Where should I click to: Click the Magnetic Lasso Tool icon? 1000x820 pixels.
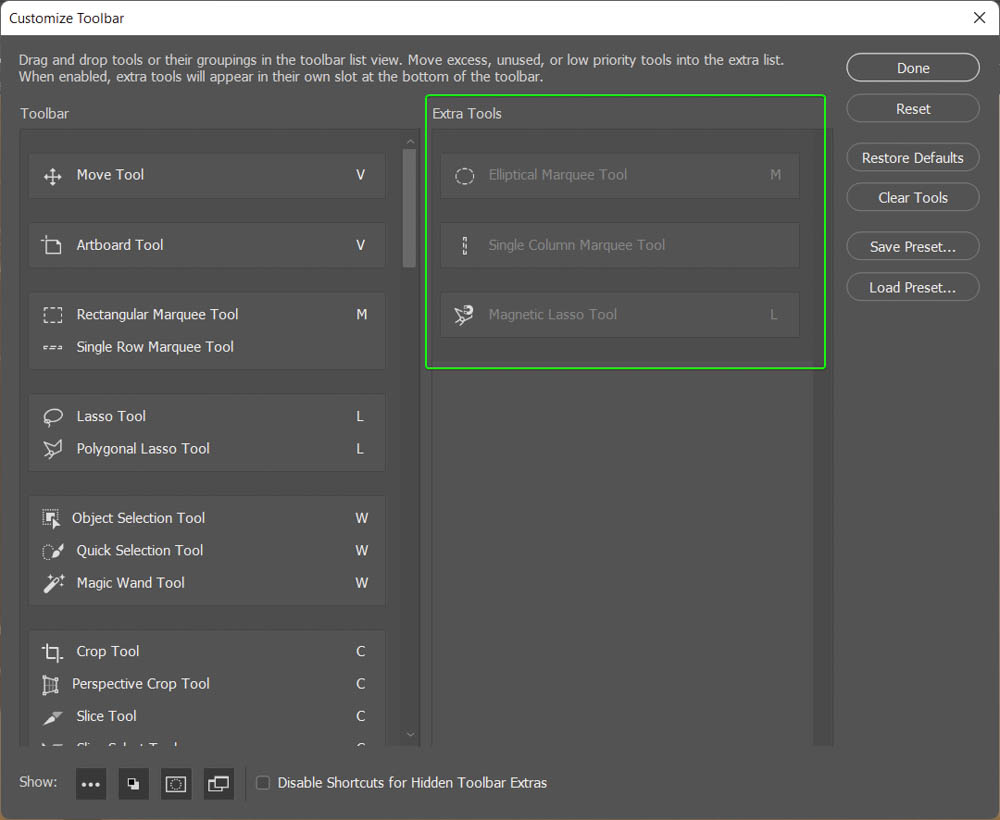[x=464, y=315]
